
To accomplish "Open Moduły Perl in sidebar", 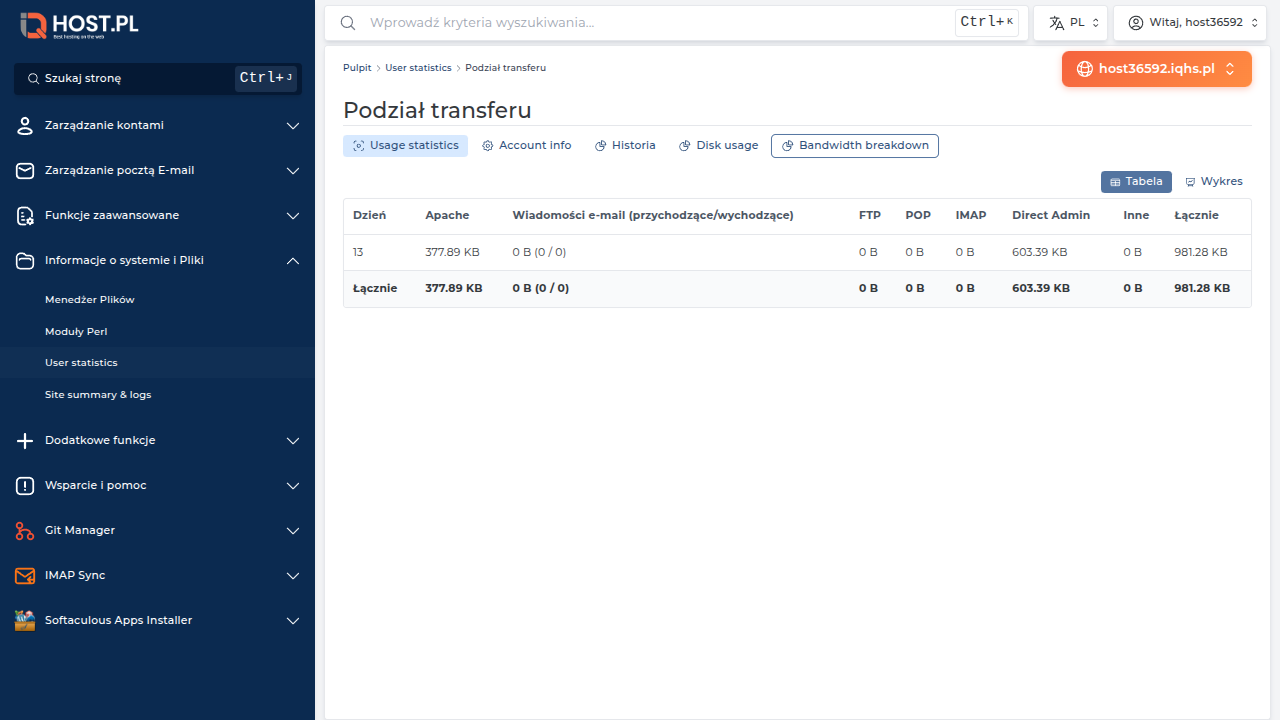I will 76,331.
